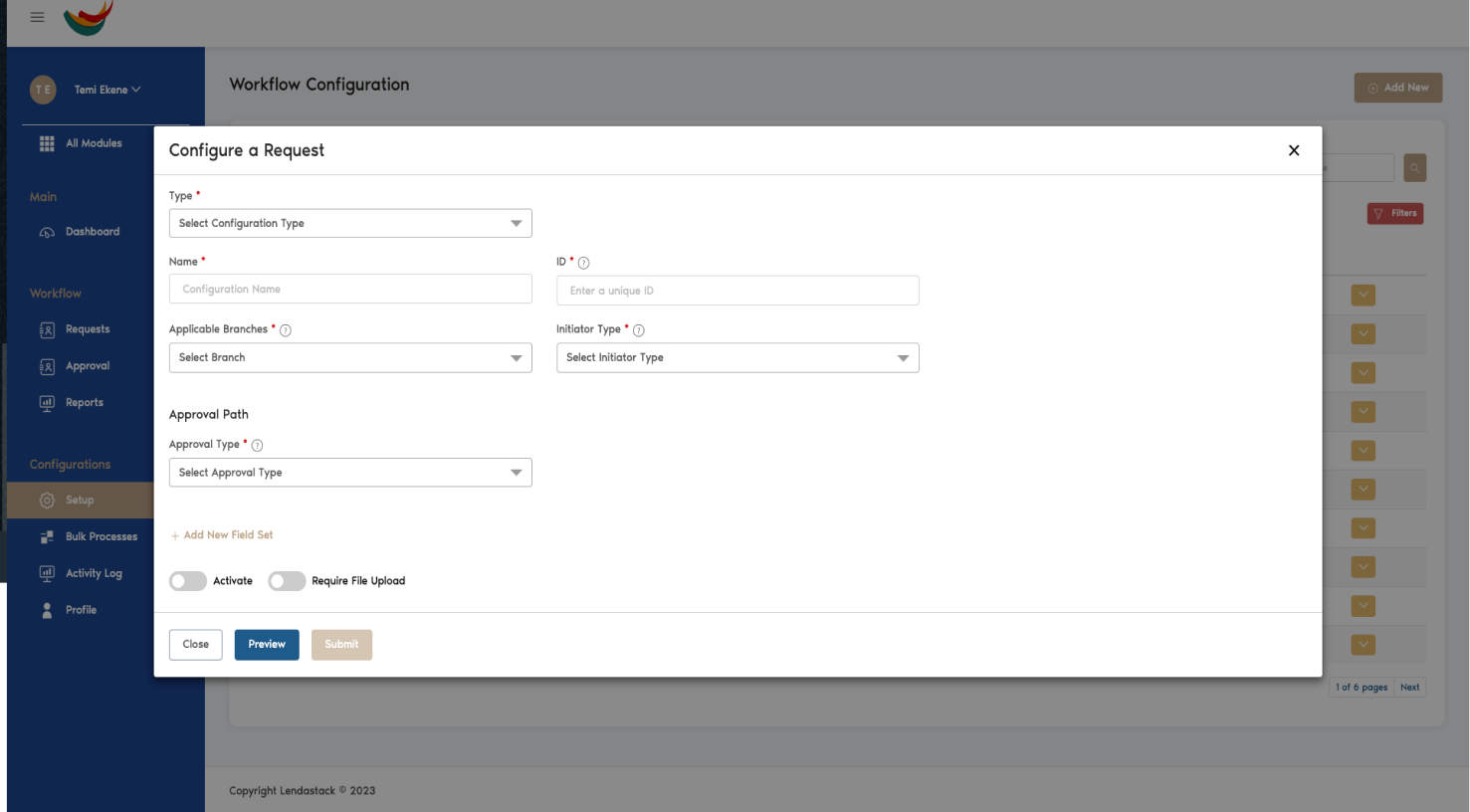Navigate to All Modules
The image size is (1470, 812).
93,142
